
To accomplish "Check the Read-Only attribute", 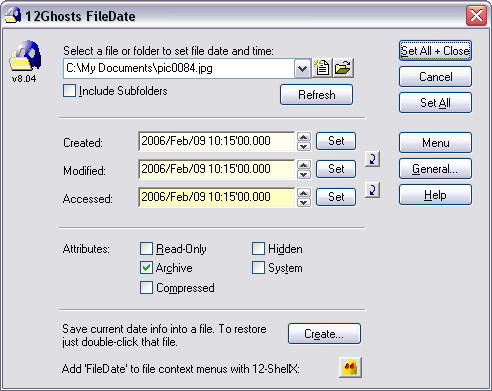I will click(146, 249).
